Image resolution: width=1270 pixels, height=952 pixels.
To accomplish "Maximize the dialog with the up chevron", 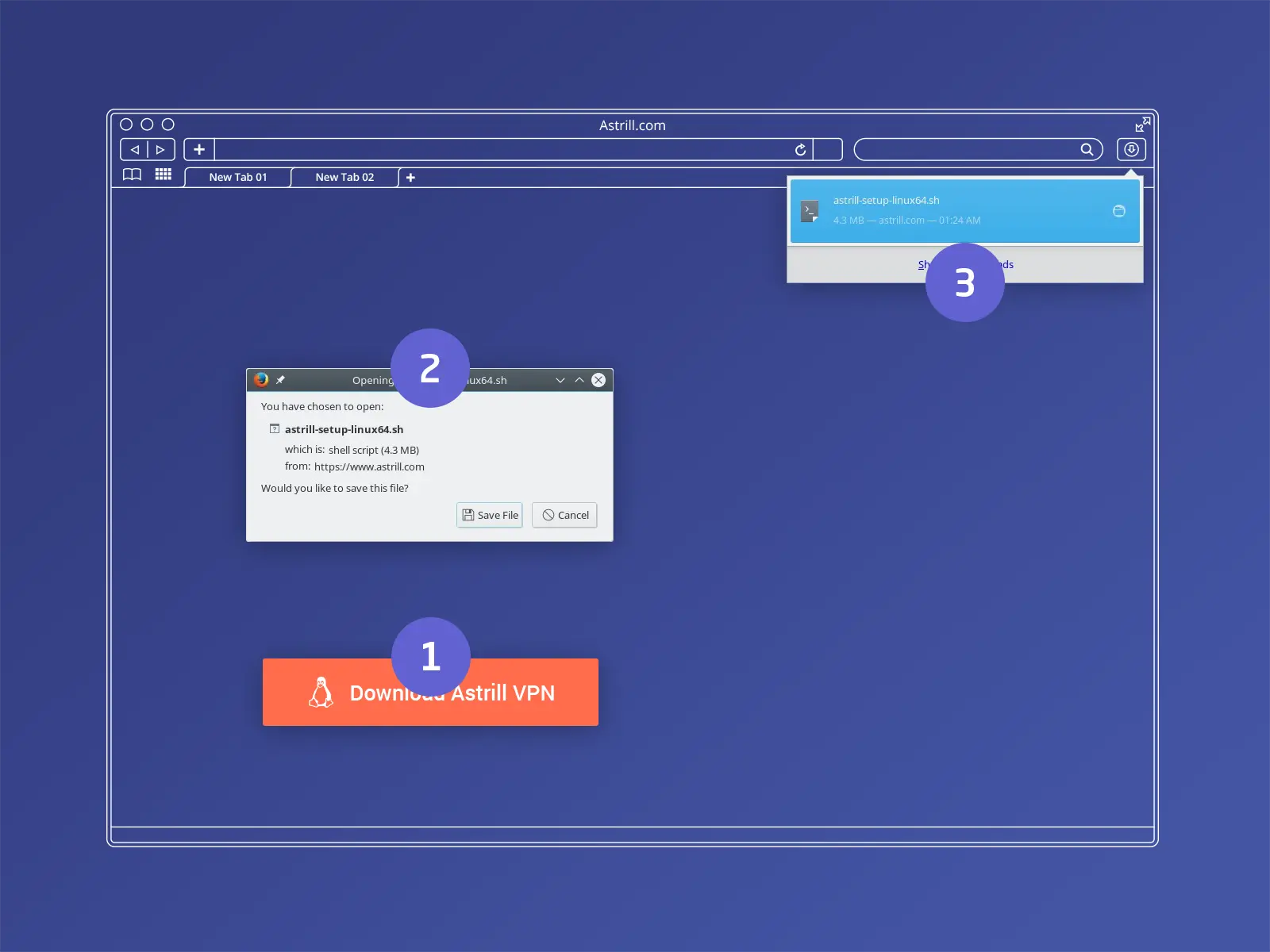I will [579, 380].
